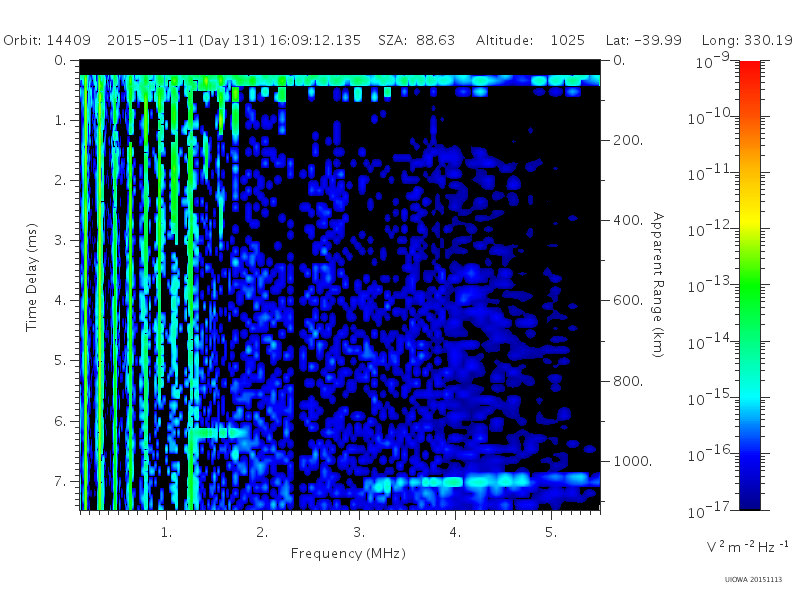Click the 'Long: 330.19' header text
The height and width of the screenshot is (600, 800).
(747, 40)
